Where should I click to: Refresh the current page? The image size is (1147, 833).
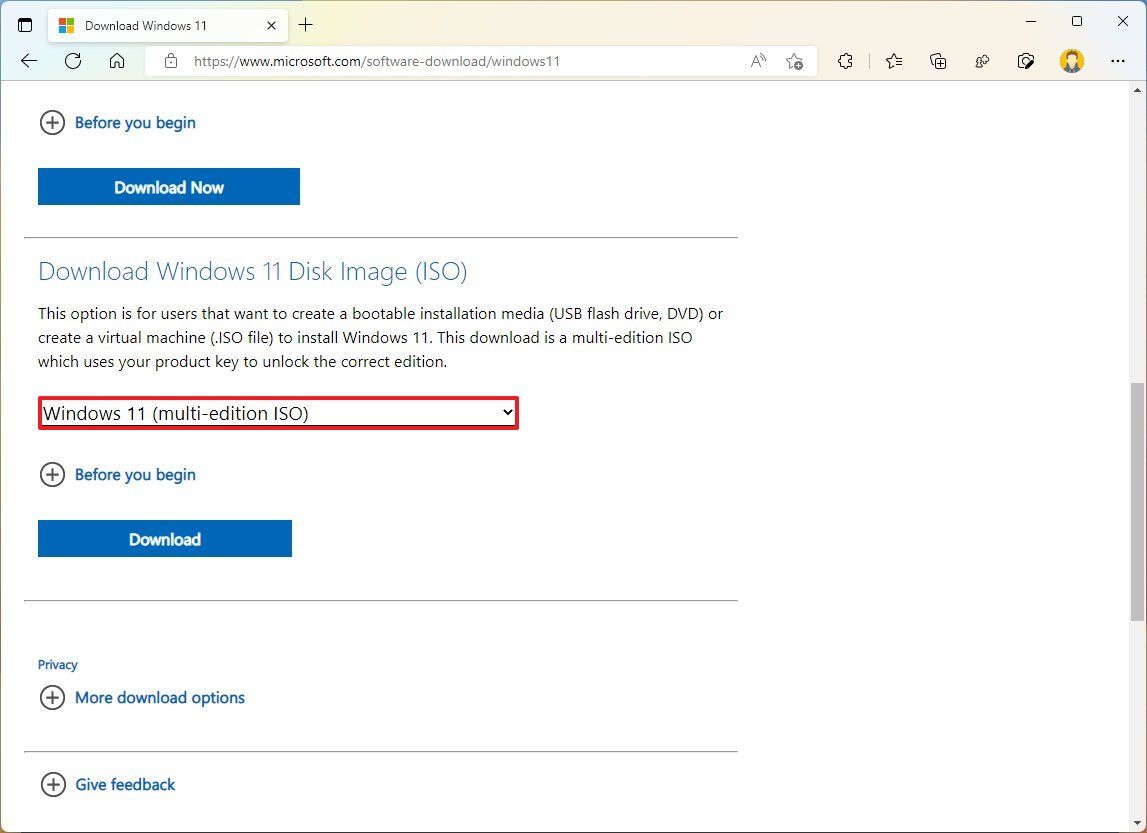(x=72, y=61)
